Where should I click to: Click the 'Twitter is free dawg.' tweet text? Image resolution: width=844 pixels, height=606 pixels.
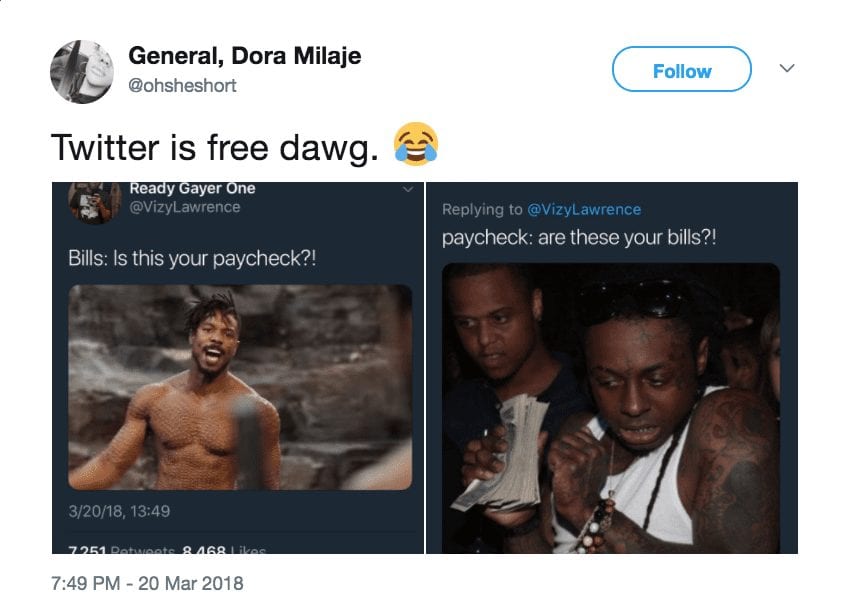pyautogui.click(x=215, y=147)
